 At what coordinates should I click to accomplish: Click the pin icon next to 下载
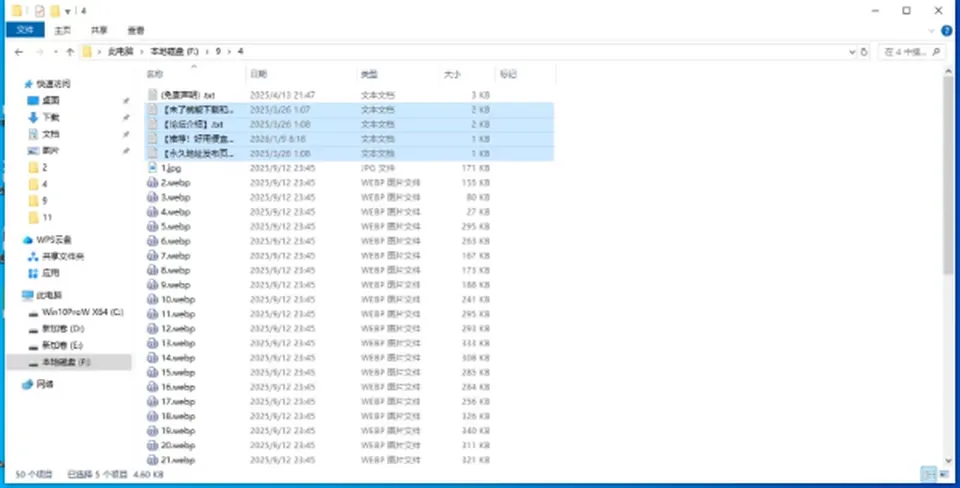126,117
